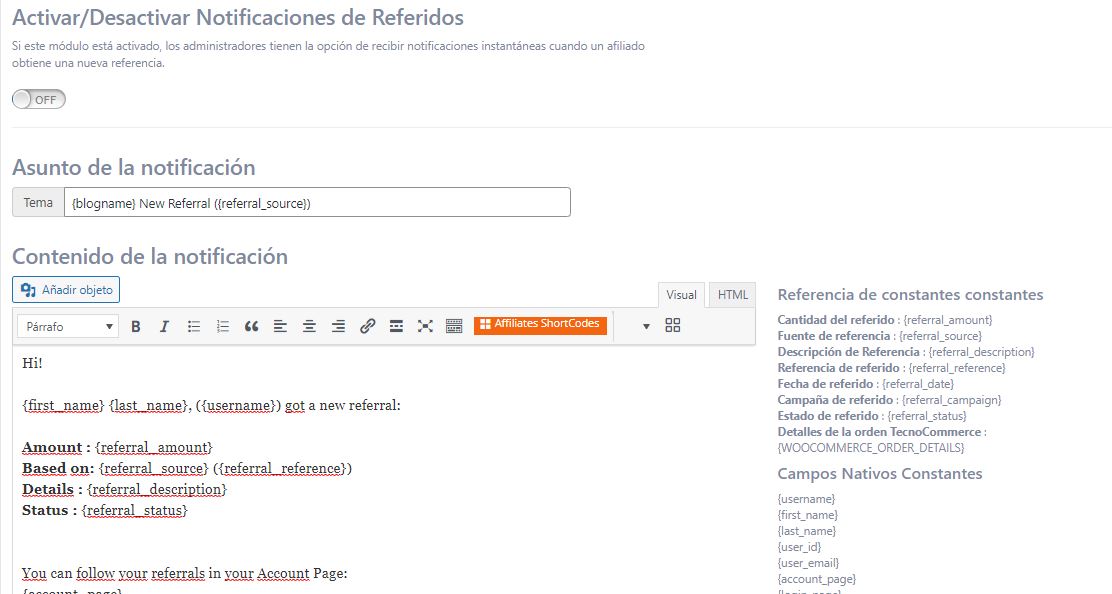Add a blockquote to the content
Viewport: 1112px width, 594px height.
tap(251, 326)
